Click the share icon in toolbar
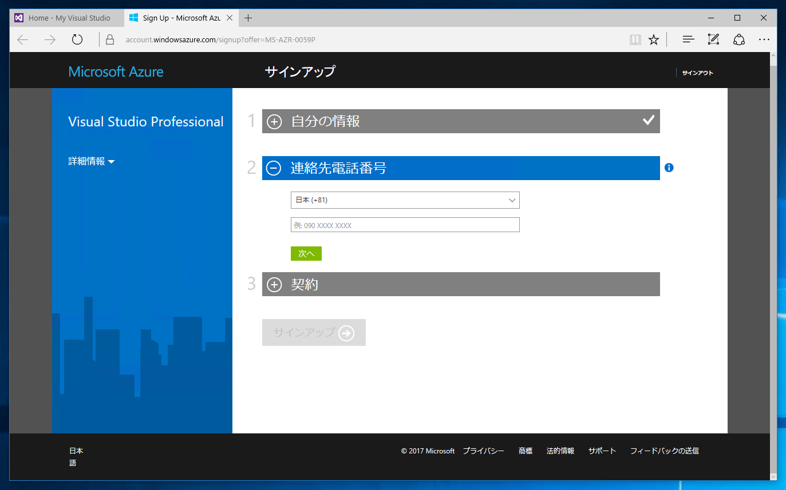The height and width of the screenshot is (490, 786). coord(739,40)
